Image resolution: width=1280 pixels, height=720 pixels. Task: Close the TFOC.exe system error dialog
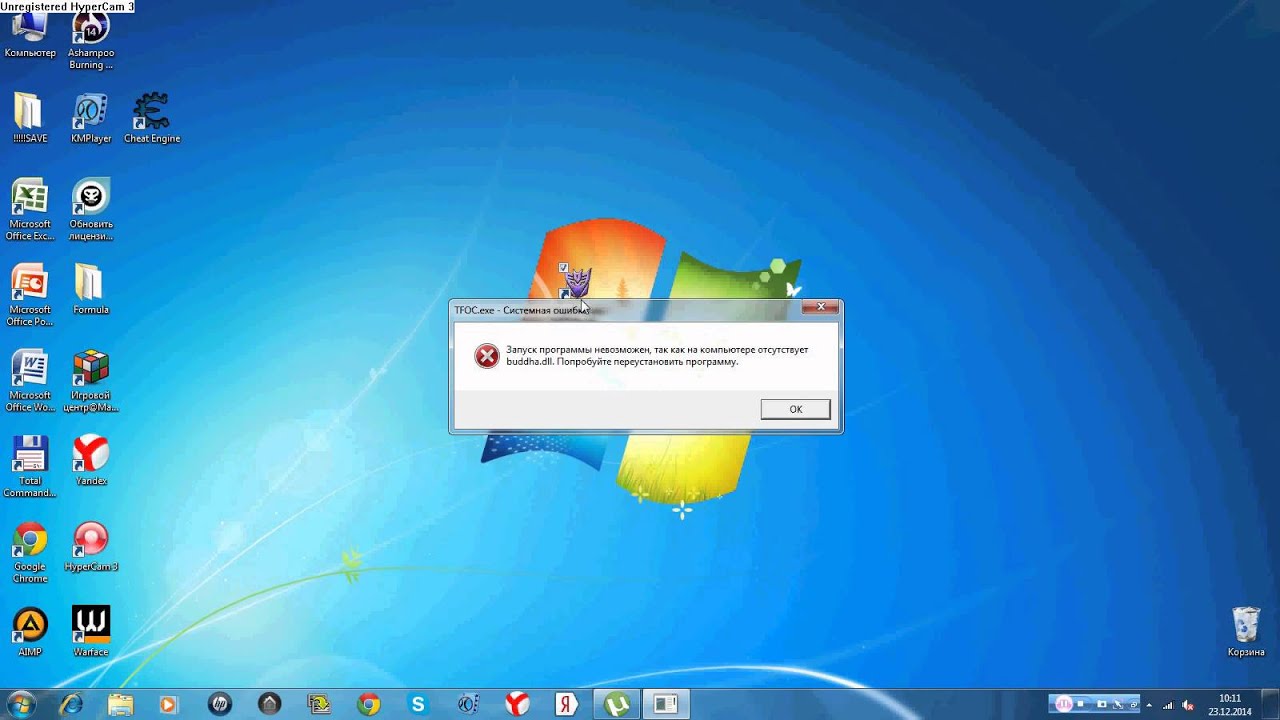click(820, 308)
